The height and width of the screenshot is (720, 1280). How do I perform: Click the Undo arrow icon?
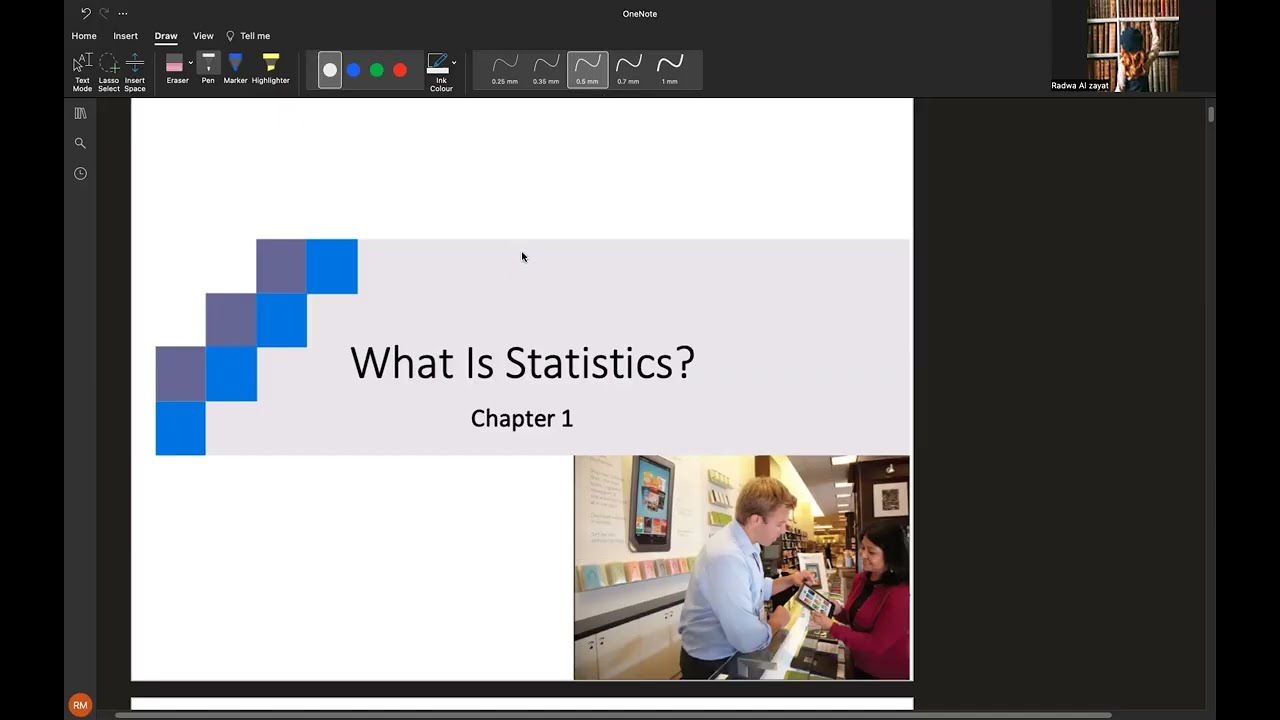click(86, 14)
